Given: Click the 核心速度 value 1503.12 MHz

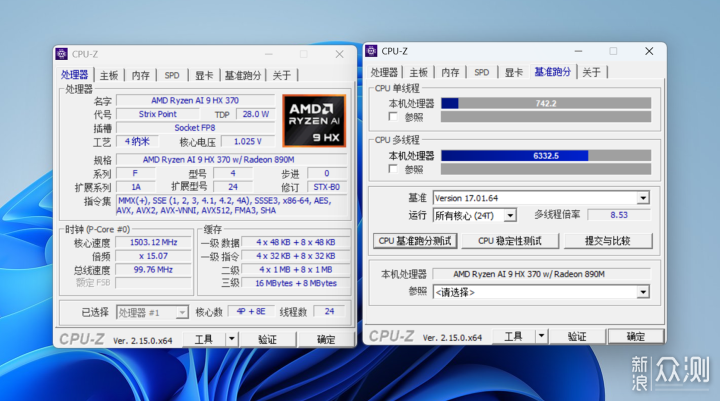Looking at the screenshot, I should click(x=153, y=243).
